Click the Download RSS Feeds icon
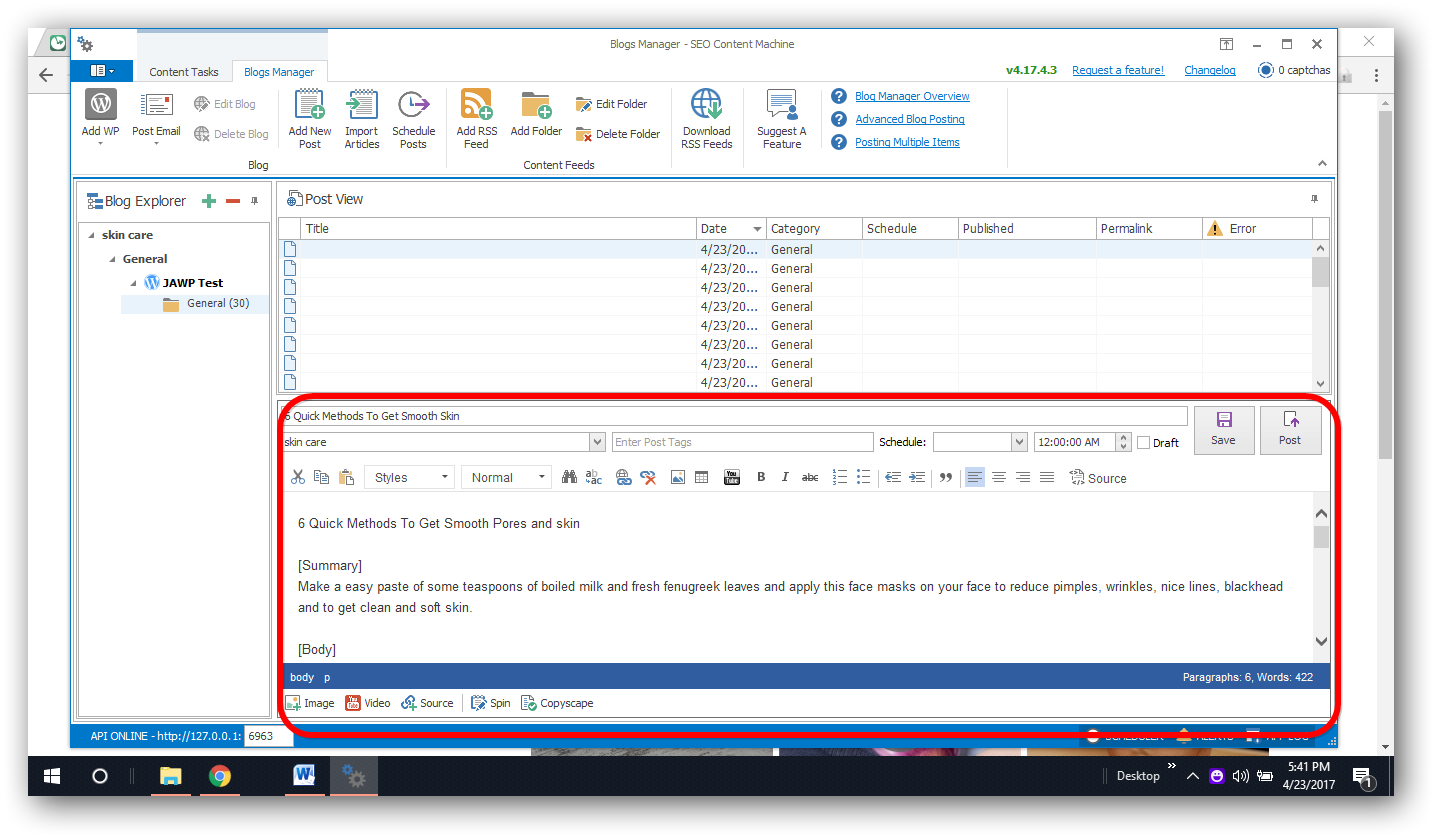Image resolution: width=1436 pixels, height=838 pixels. pyautogui.click(x=706, y=105)
